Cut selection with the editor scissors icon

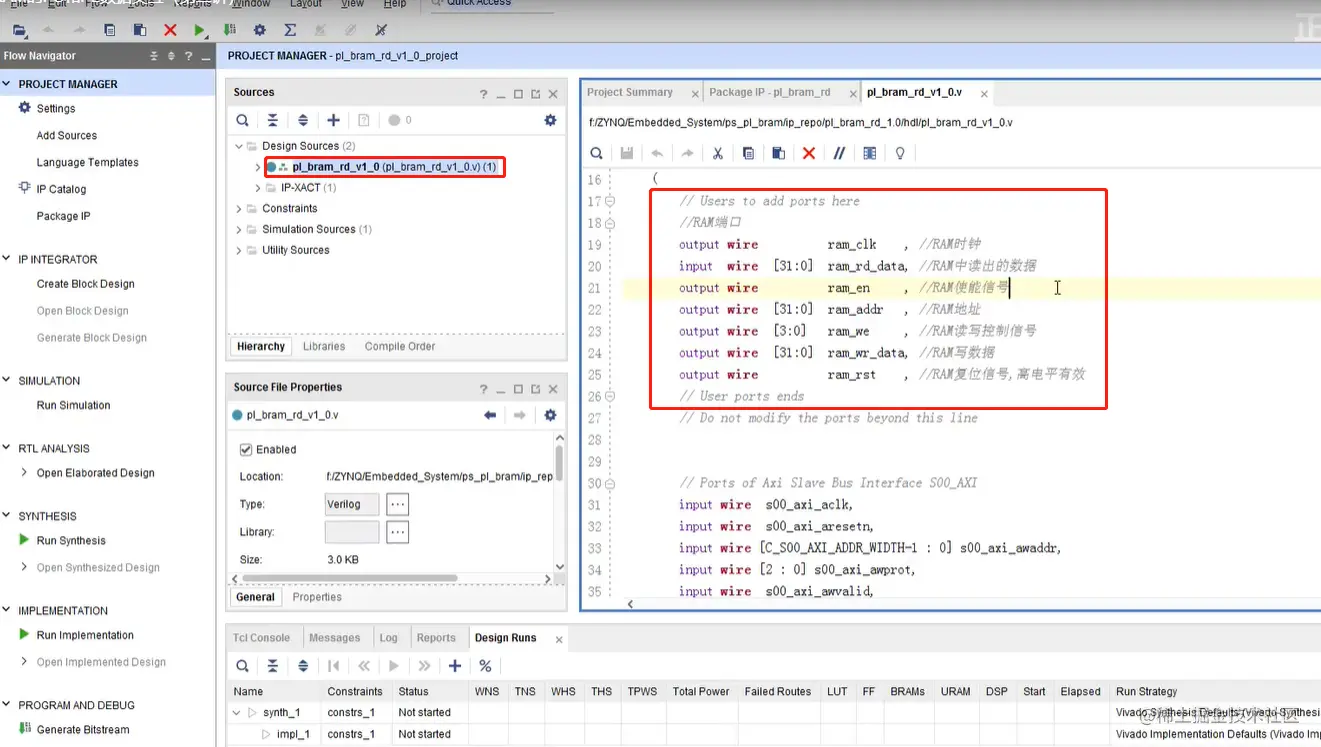pos(717,153)
